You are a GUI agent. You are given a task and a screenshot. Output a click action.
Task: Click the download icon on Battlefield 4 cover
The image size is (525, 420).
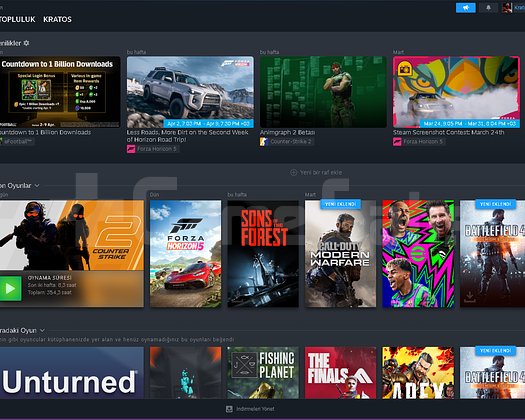point(469,297)
